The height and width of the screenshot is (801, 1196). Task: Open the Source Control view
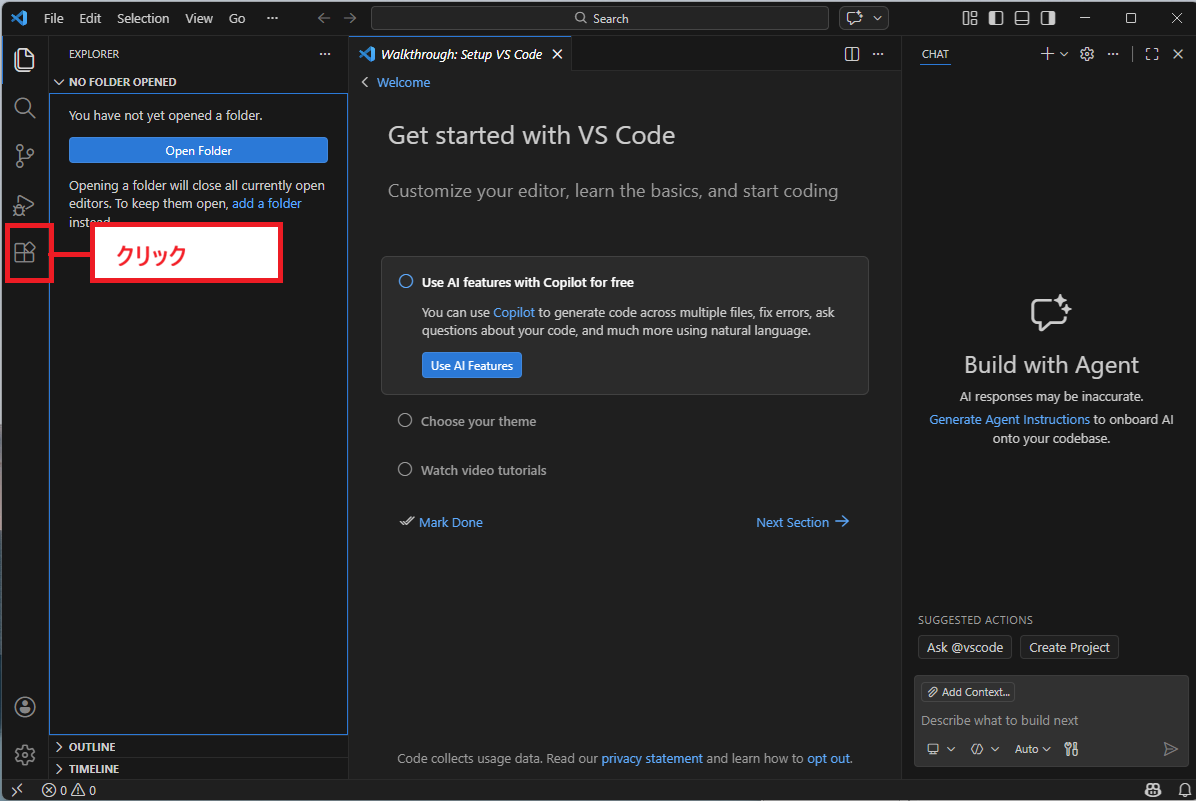click(25, 156)
